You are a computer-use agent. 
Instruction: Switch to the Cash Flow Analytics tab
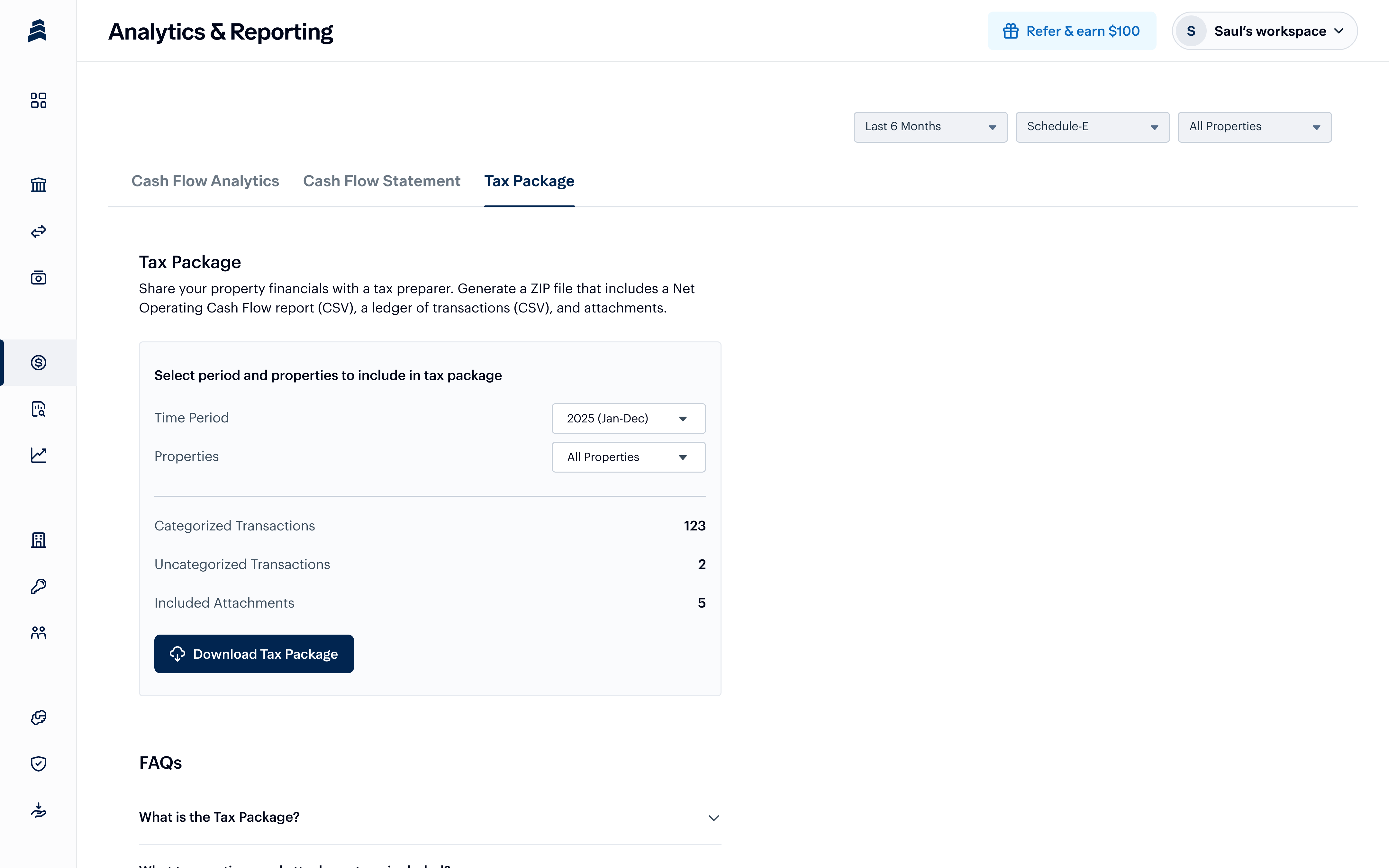(x=205, y=181)
